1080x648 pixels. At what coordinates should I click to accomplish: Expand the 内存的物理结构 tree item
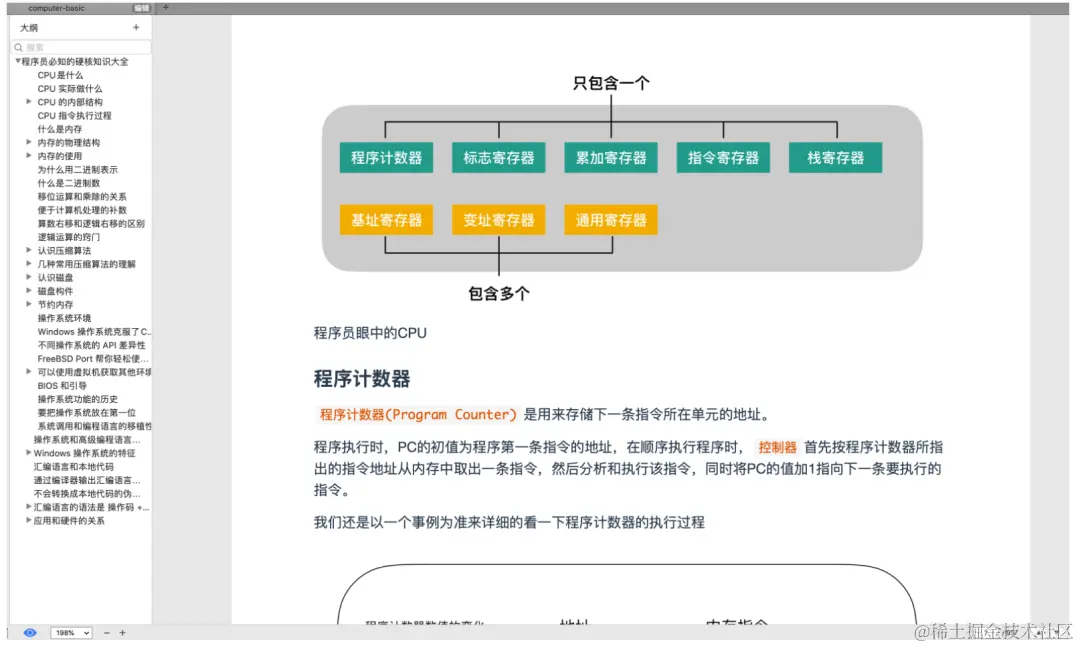coord(29,141)
